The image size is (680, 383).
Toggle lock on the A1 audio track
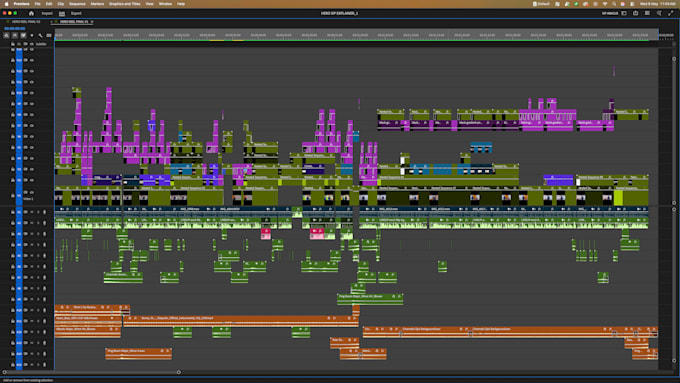13,212
